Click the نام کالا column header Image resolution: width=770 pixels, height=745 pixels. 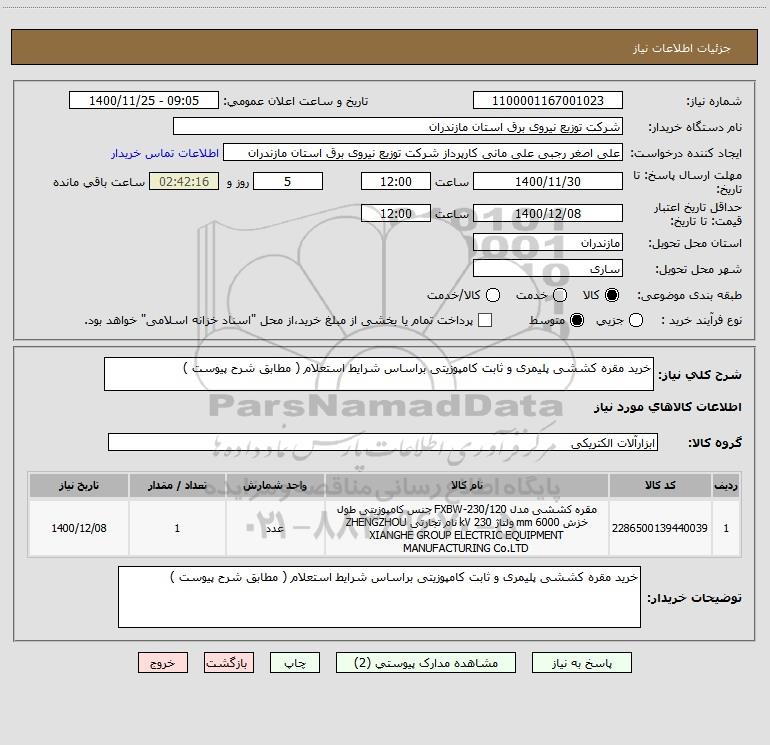467,485
